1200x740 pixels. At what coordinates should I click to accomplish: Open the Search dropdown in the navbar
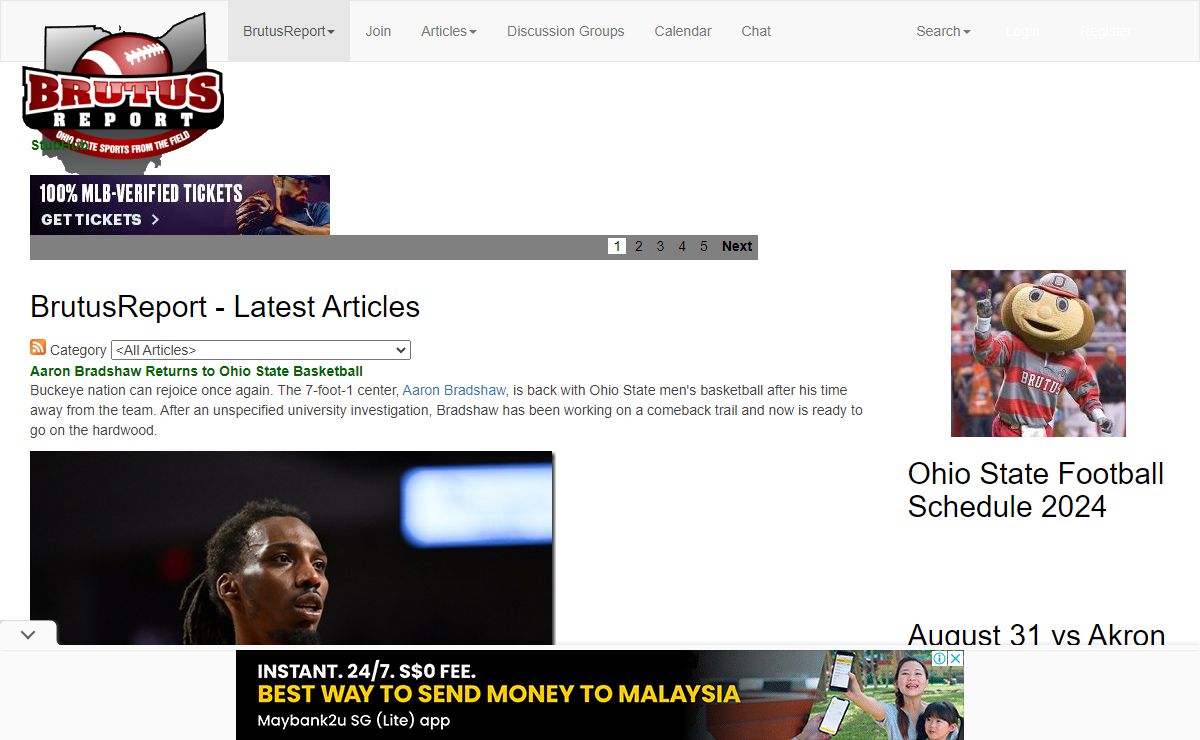[943, 31]
